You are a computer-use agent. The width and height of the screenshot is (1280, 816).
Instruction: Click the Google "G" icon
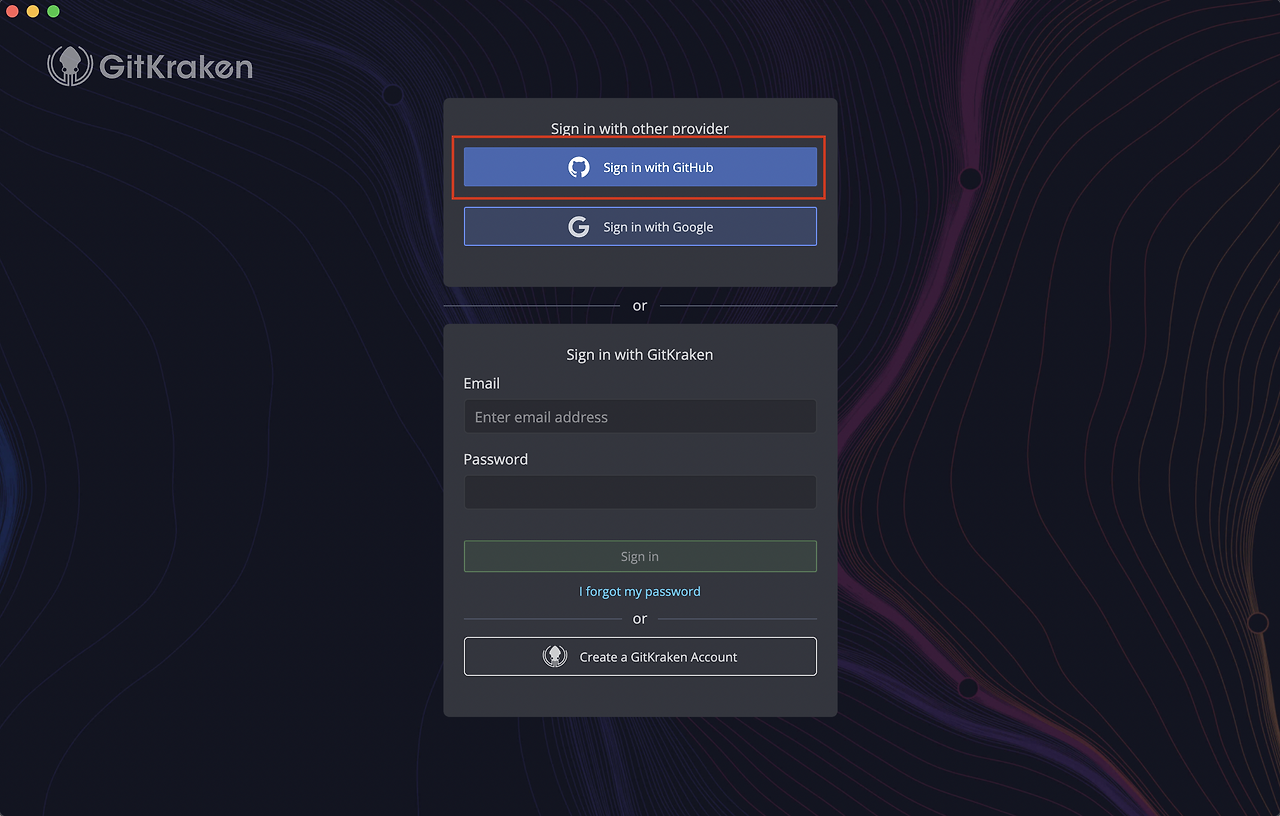(578, 226)
